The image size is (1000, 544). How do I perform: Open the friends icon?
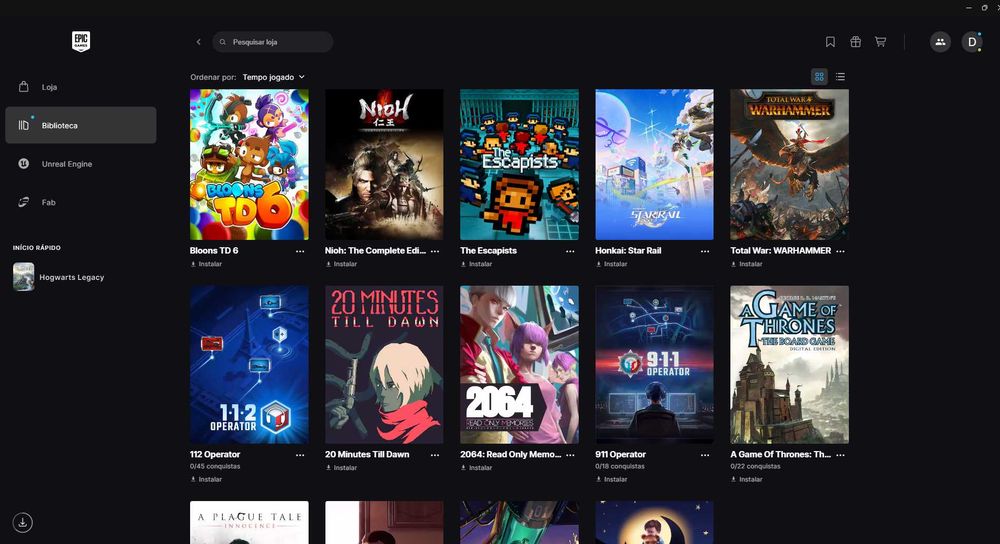940,42
